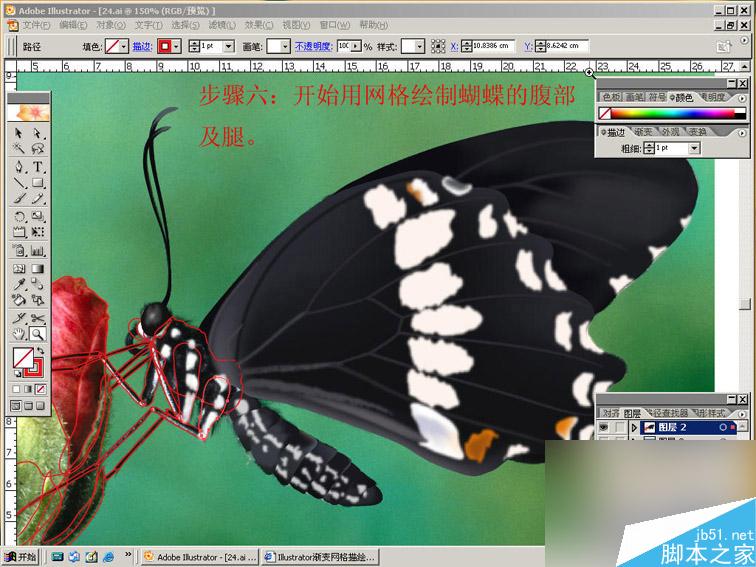
Task: Open Color panel flyout menu
Action: [x=742, y=98]
